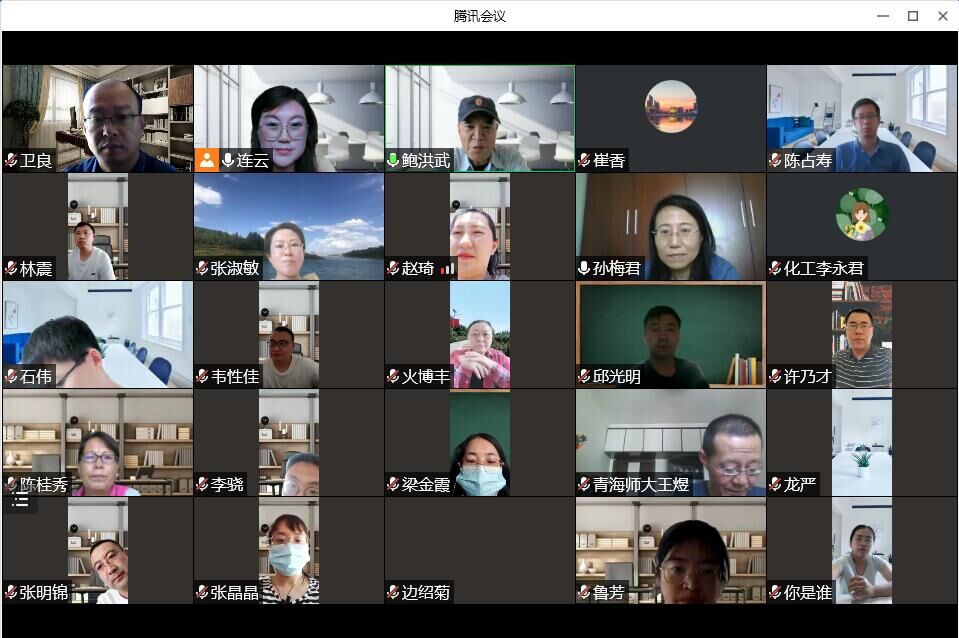Click the name label 你是谁
The width and height of the screenshot is (959, 638).
(807, 593)
